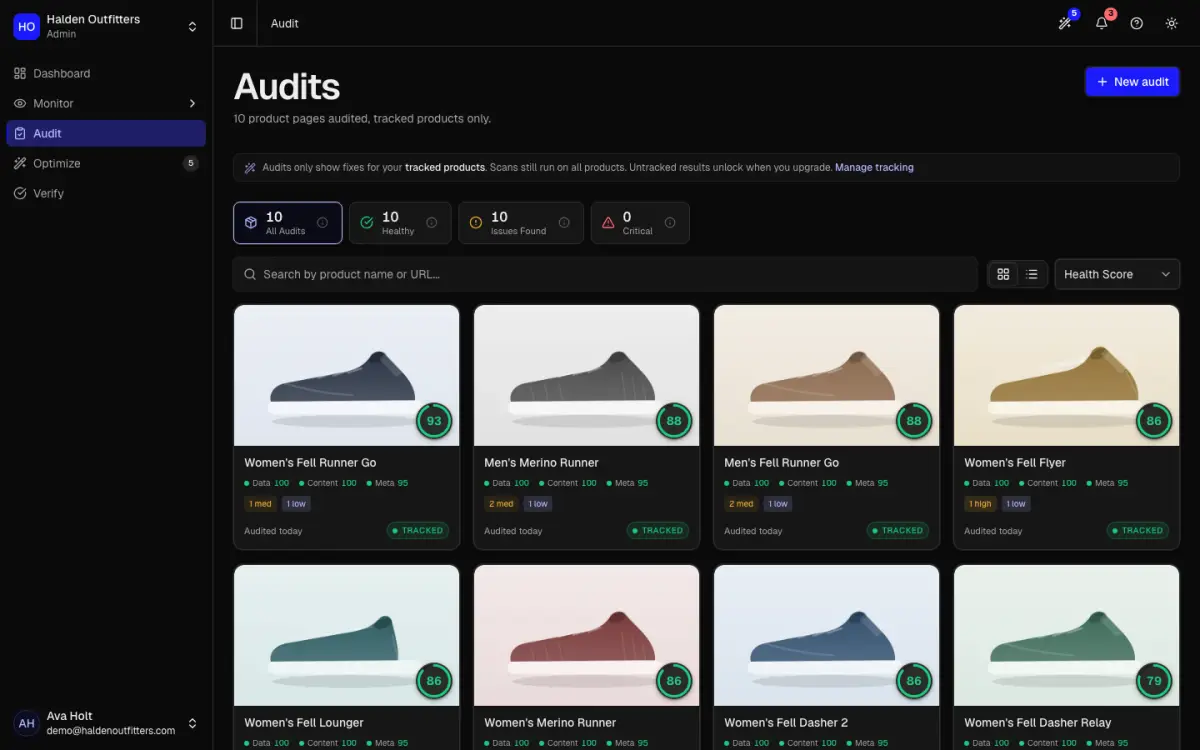The width and height of the screenshot is (1200, 750).
Task: Toggle the light/dark theme sun icon
Action: pos(1171,23)
